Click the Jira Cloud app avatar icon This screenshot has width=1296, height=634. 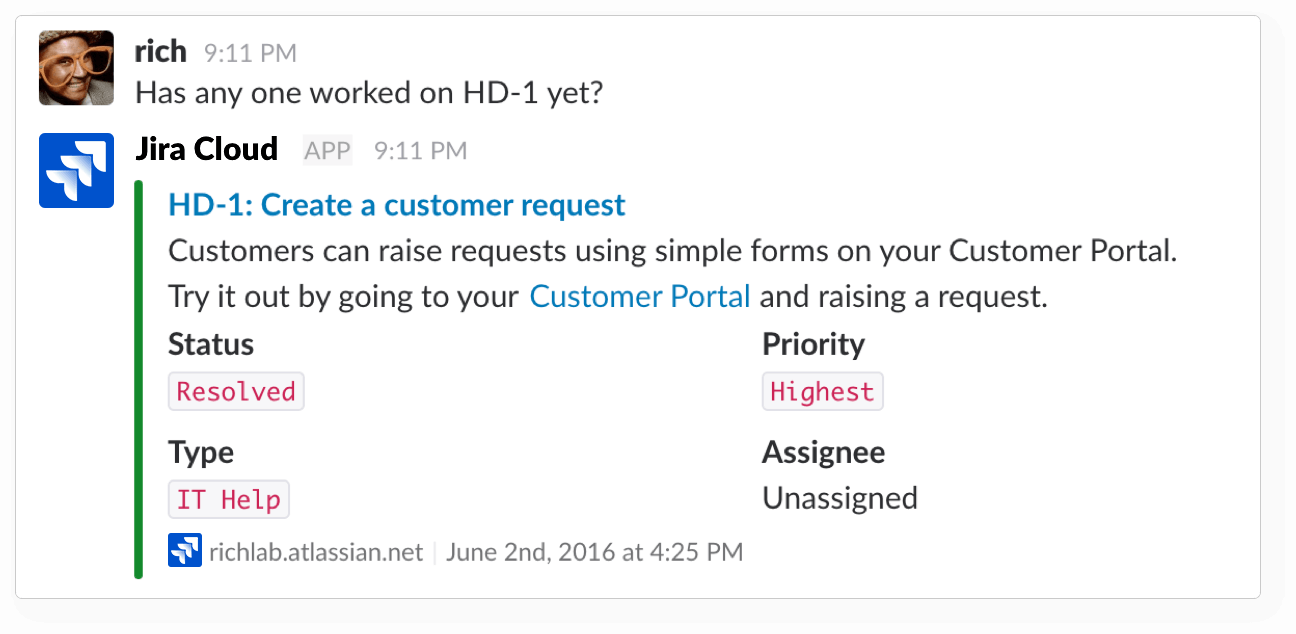tap(76, 170)
